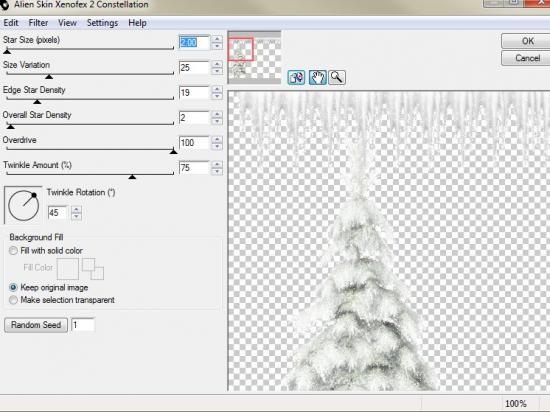This screenshot has width=550, height=412.
Task: Select the hand pan tool icon
Action: tap(318, 77)
